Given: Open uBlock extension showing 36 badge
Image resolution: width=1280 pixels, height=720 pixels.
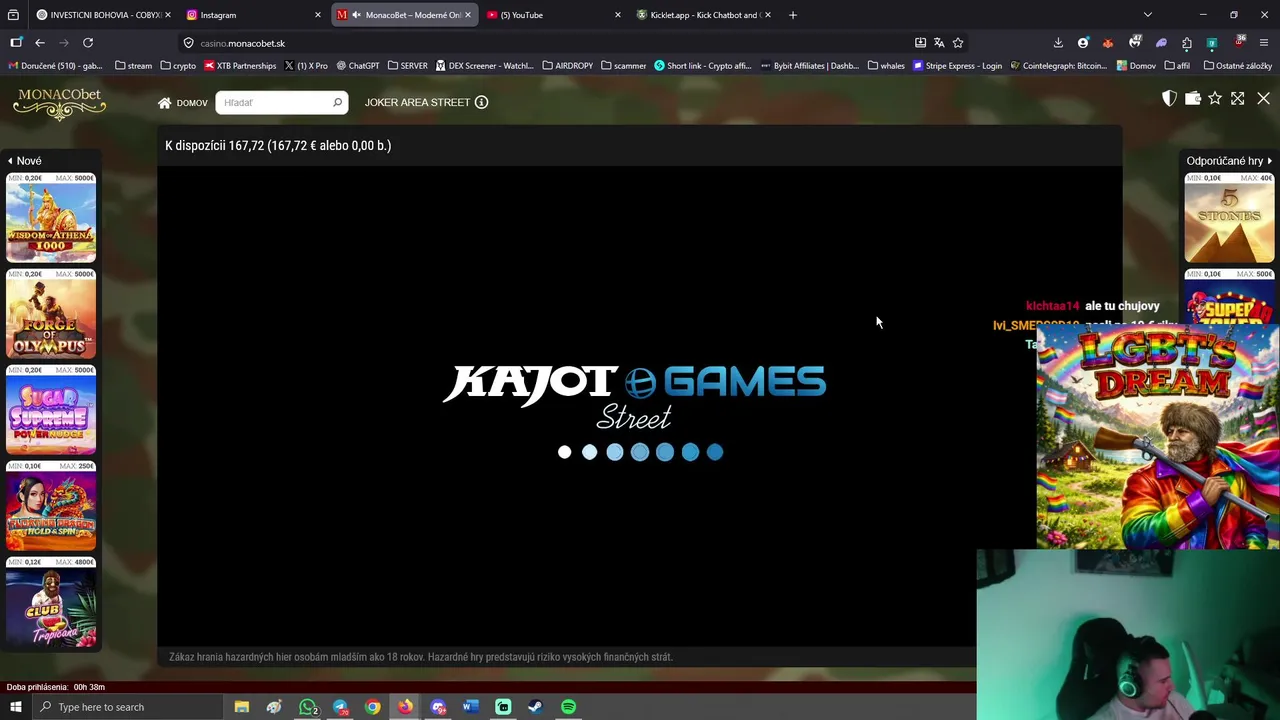Looking at the screenshot, I should point(1239,43).
